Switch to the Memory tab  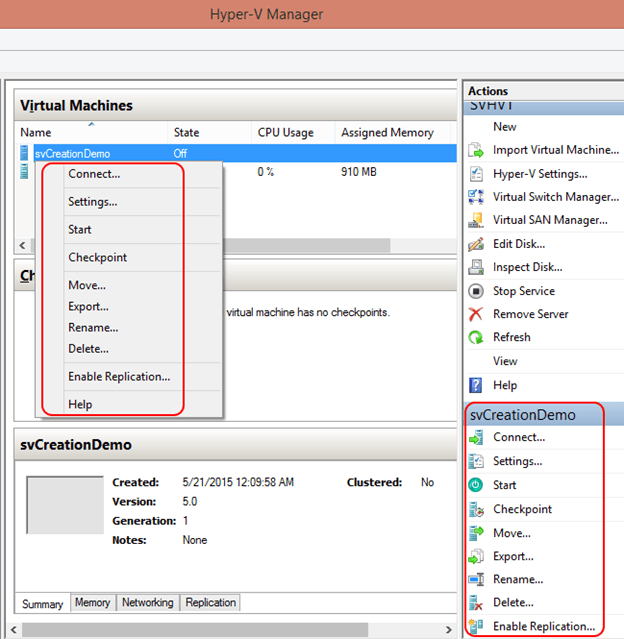coord(92,603)
